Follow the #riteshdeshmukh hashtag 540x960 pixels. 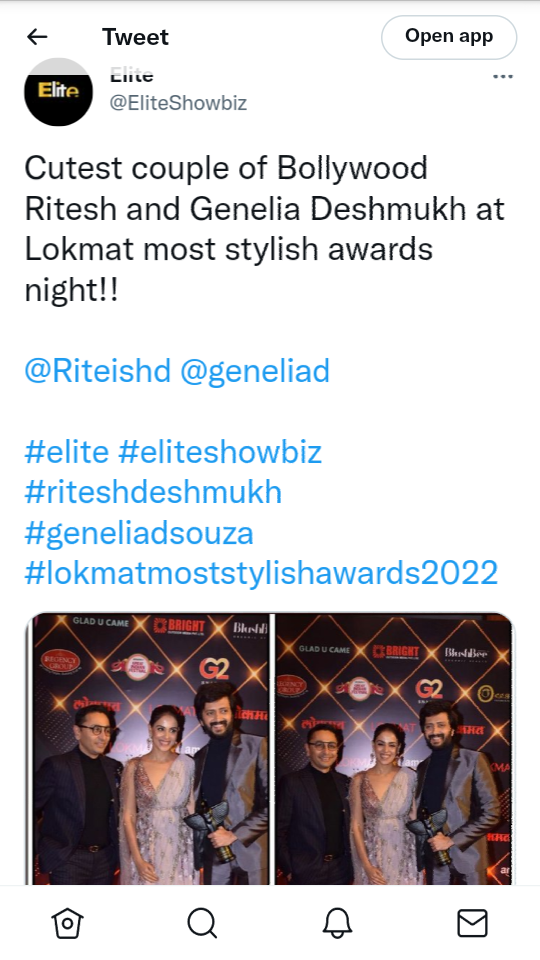[x=153, y=492]
